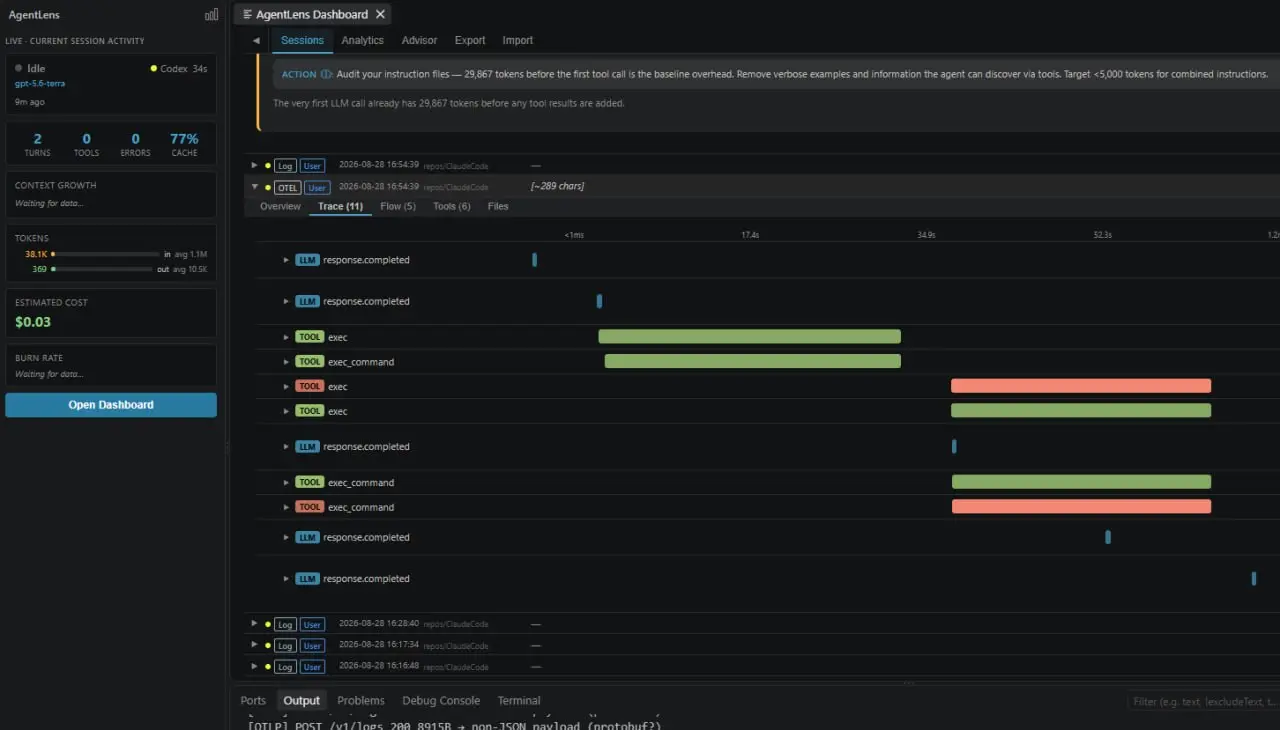Go to the Import tab
The height and width of the screenshot is (730, 1280).
click(x=518, y=40)
